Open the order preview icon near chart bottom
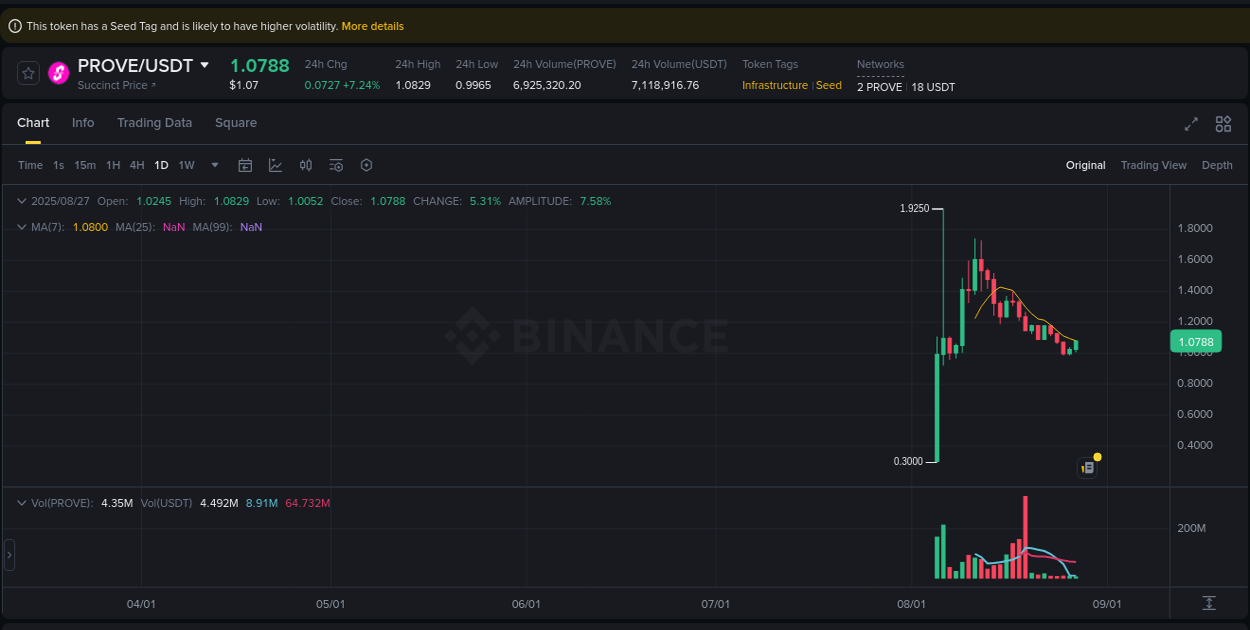This screenshot has width=1250, height=630. [x=1088, y=467]
